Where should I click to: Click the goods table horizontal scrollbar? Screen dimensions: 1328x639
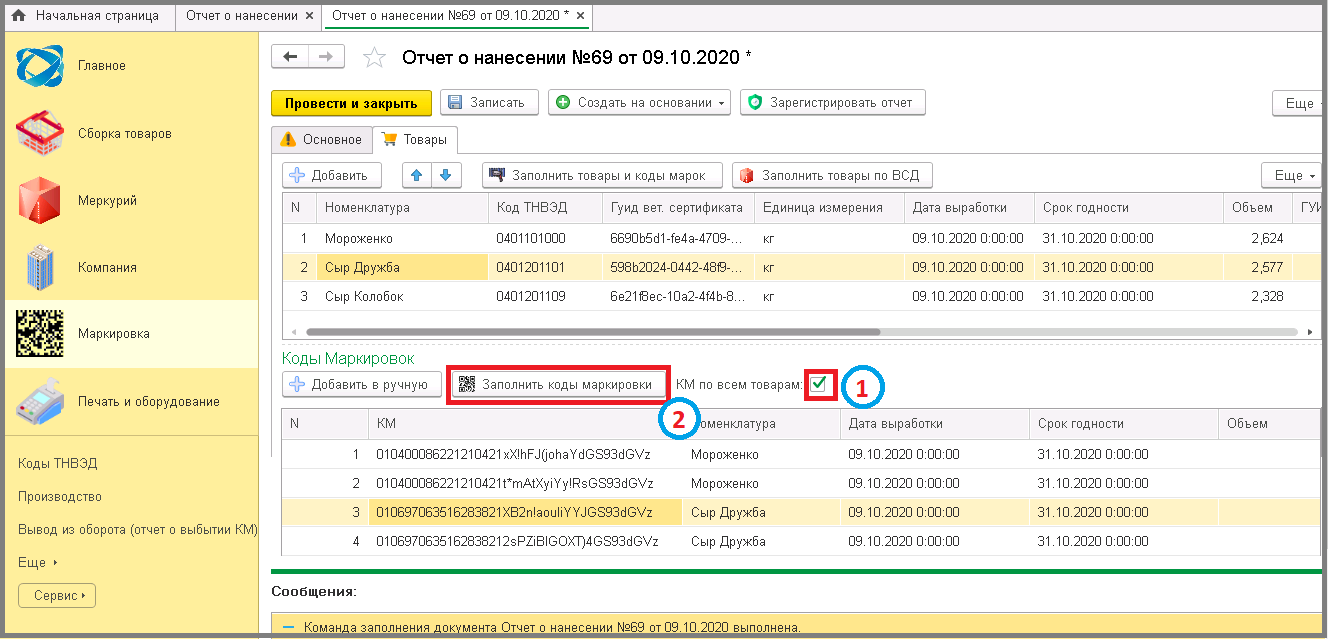592,332
